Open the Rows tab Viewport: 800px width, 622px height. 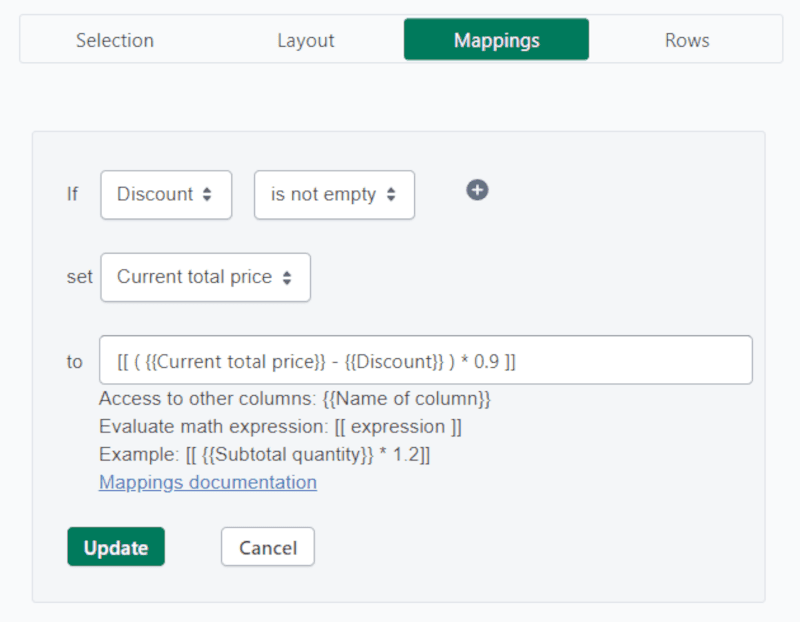[687, 41]
